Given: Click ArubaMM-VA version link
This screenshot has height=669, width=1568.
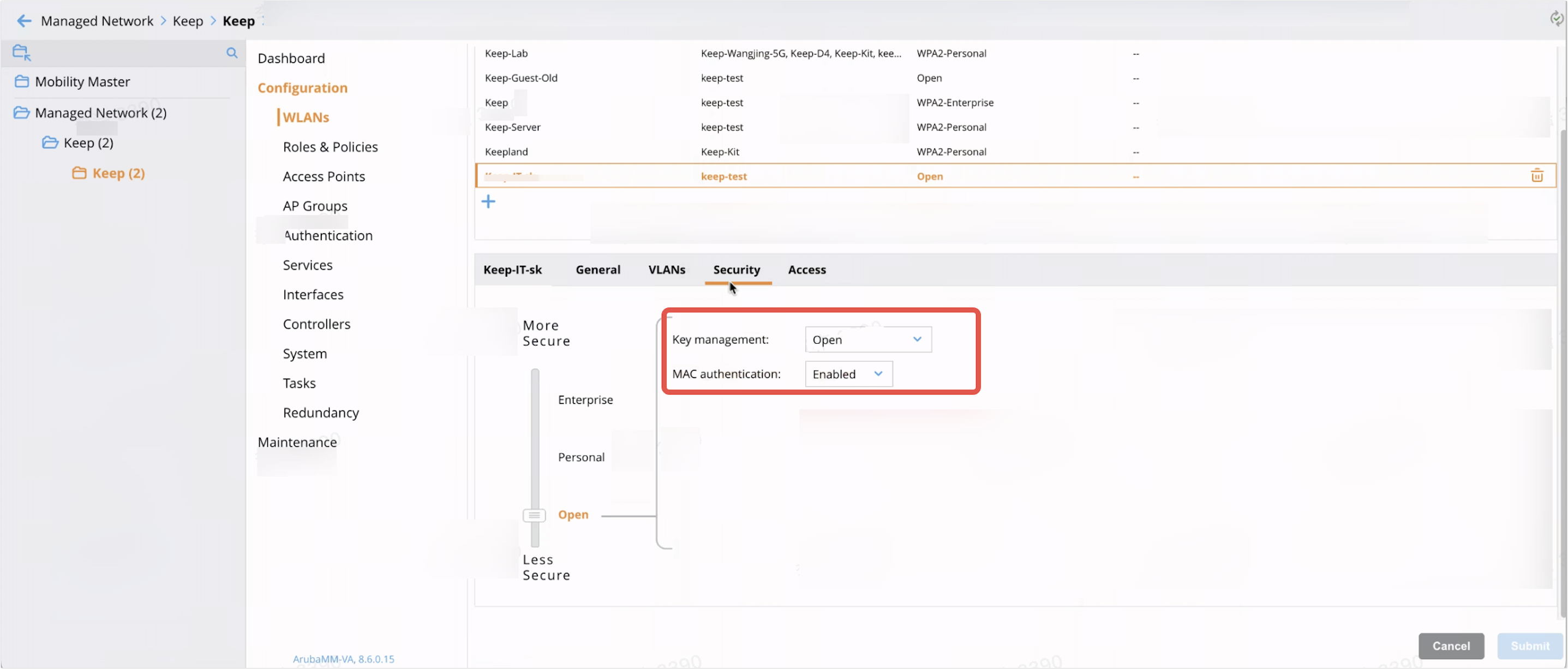Looking at the screenshot, I should [x=343, y=659].
